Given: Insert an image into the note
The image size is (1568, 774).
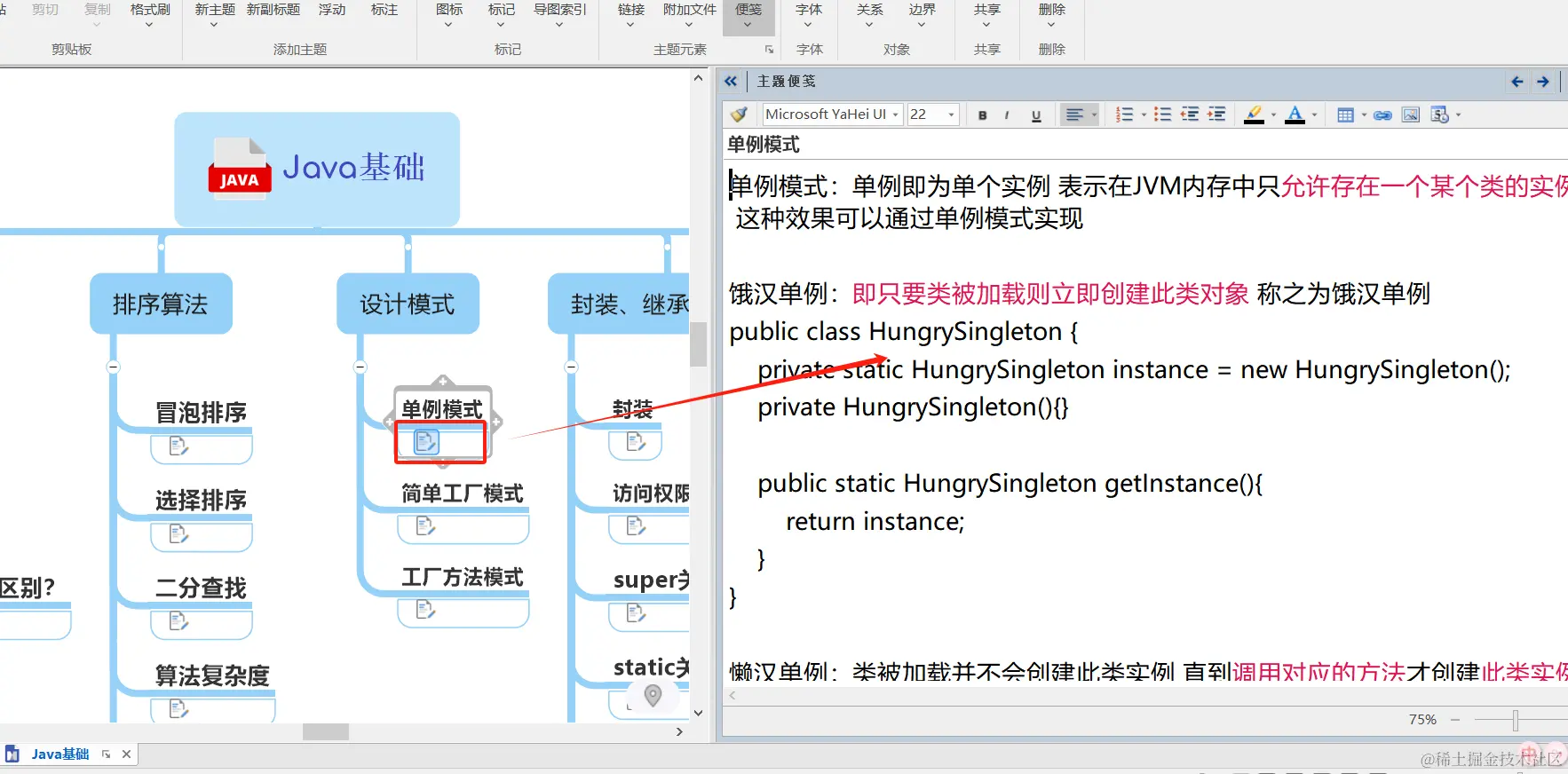Looking at the screenshot, I should (1411, 115).
